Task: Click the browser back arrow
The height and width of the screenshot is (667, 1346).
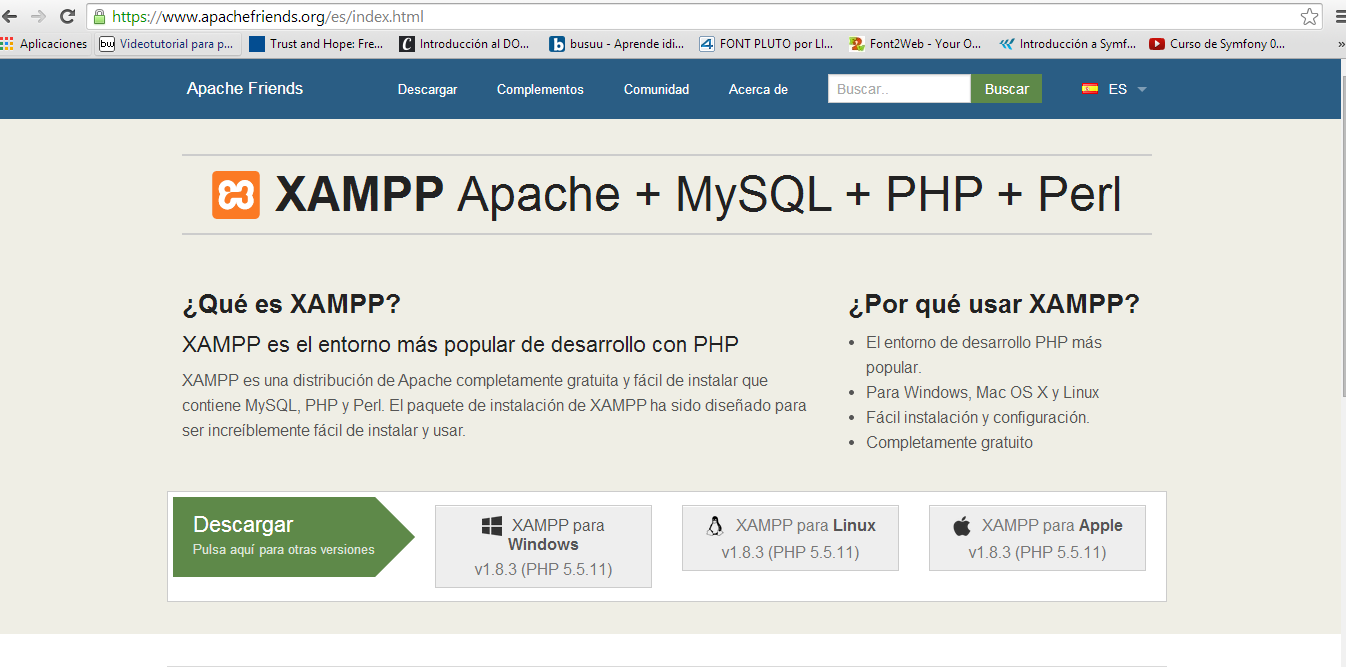Action: click(x=10, y=16)
